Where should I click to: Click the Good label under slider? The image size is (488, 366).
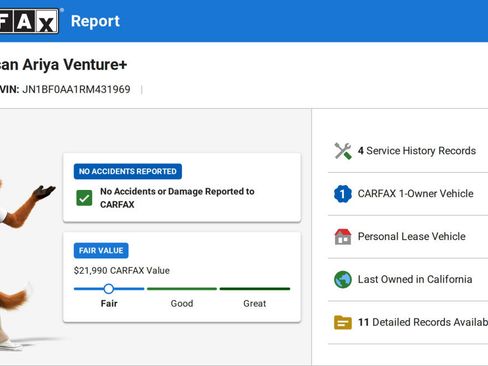182,304
